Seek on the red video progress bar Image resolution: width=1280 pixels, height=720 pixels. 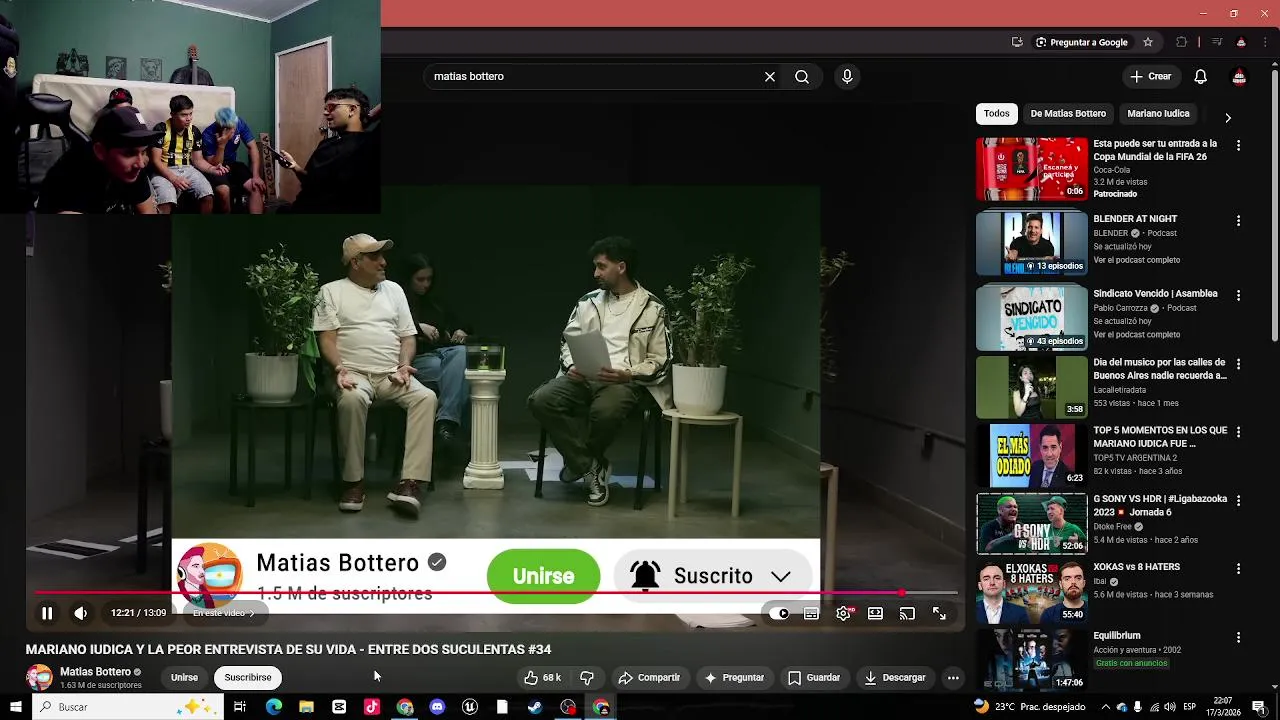click(496, 593)
